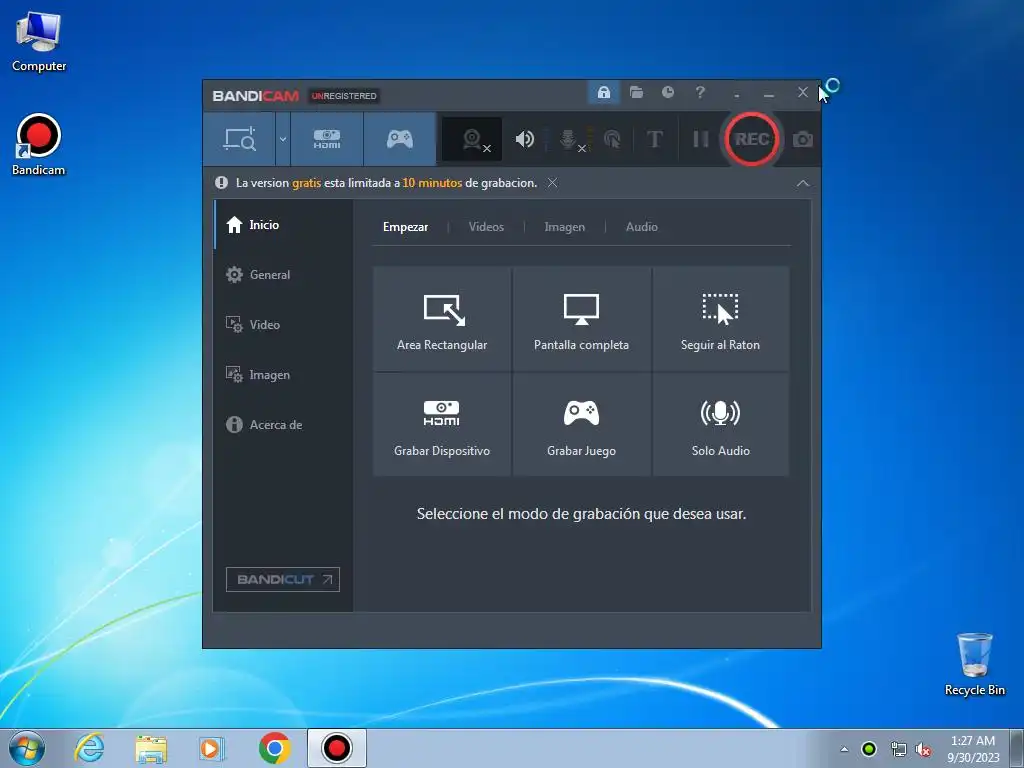The width and height of the screenshot is (1024, 768).
Task: Switch to game recording mode in toolbar
Action: pyautogui.click(x=400, y=139)
